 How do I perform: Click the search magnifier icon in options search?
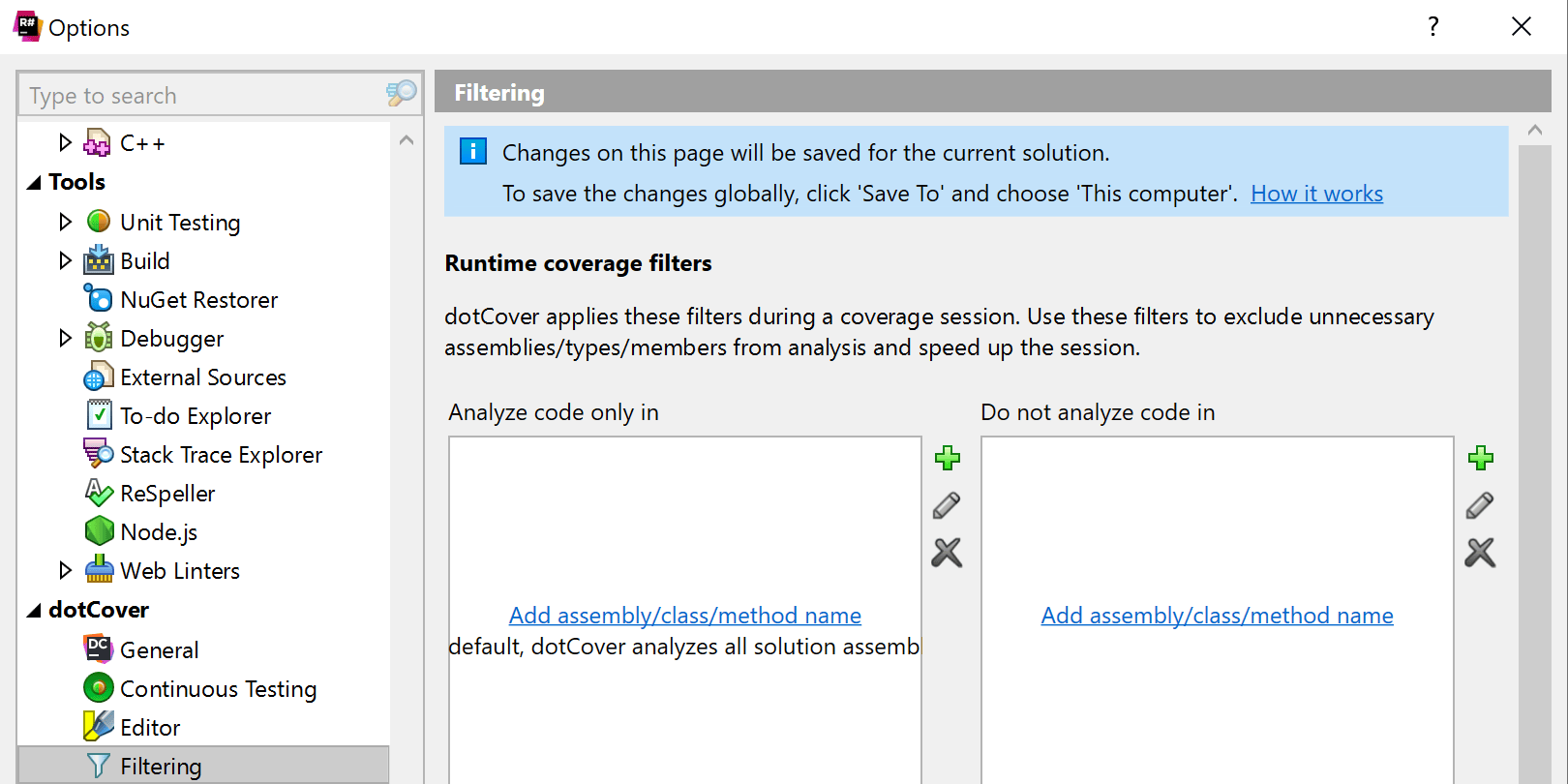pos(401,94)
